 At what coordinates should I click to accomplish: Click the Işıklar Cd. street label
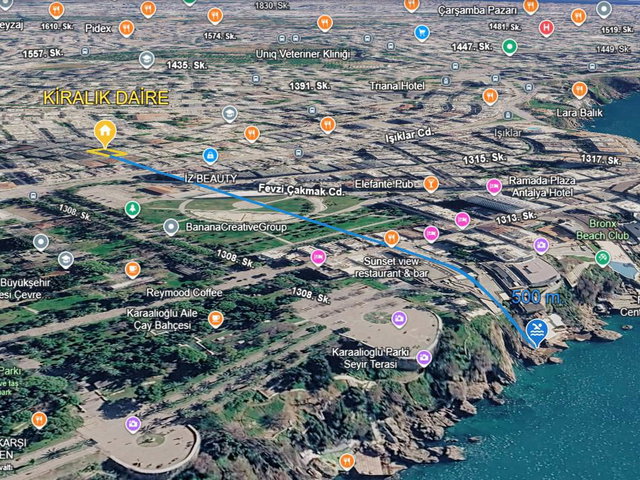click(410, 136)
